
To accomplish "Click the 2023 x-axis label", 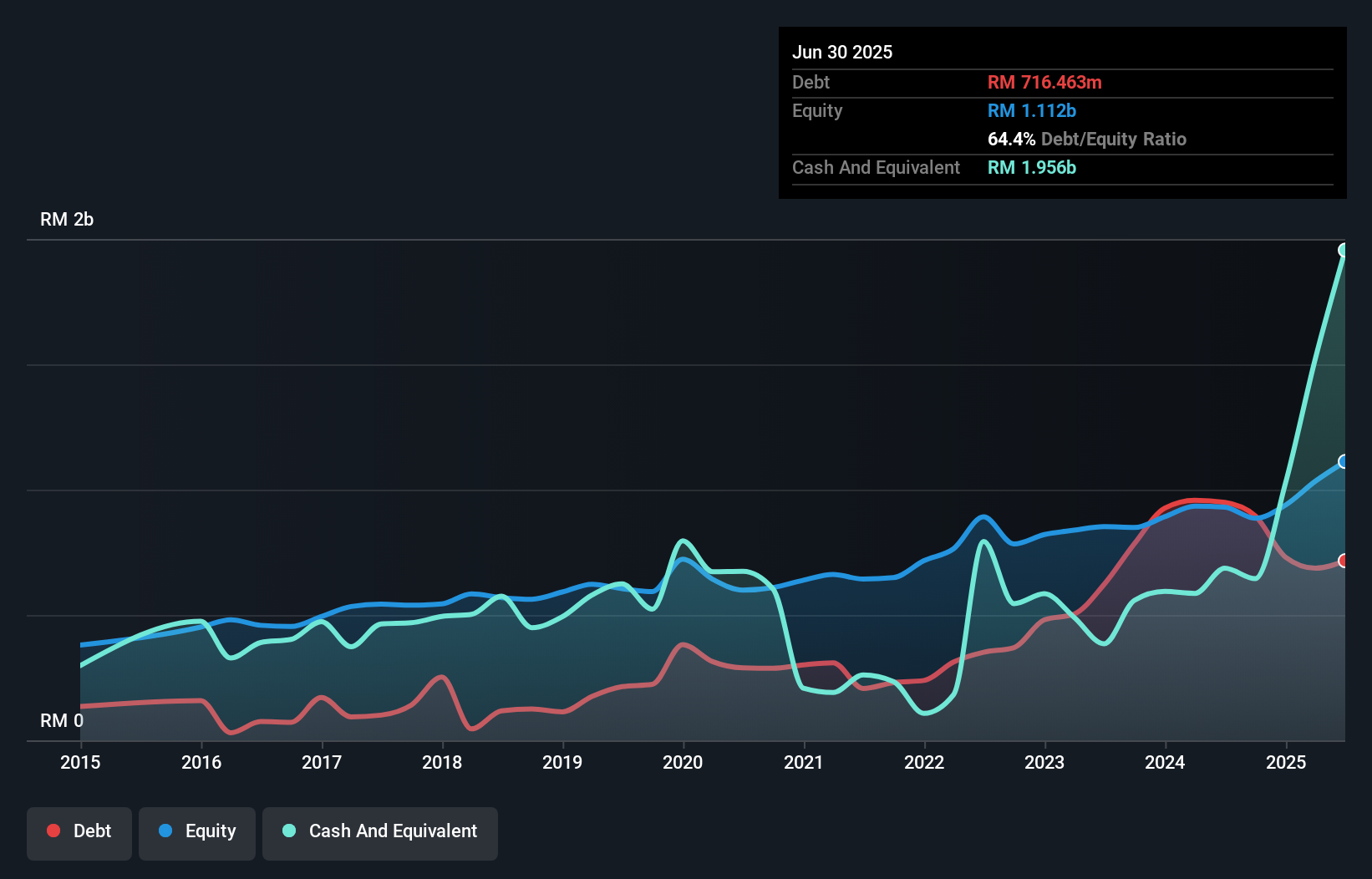I will point(1044,762).
